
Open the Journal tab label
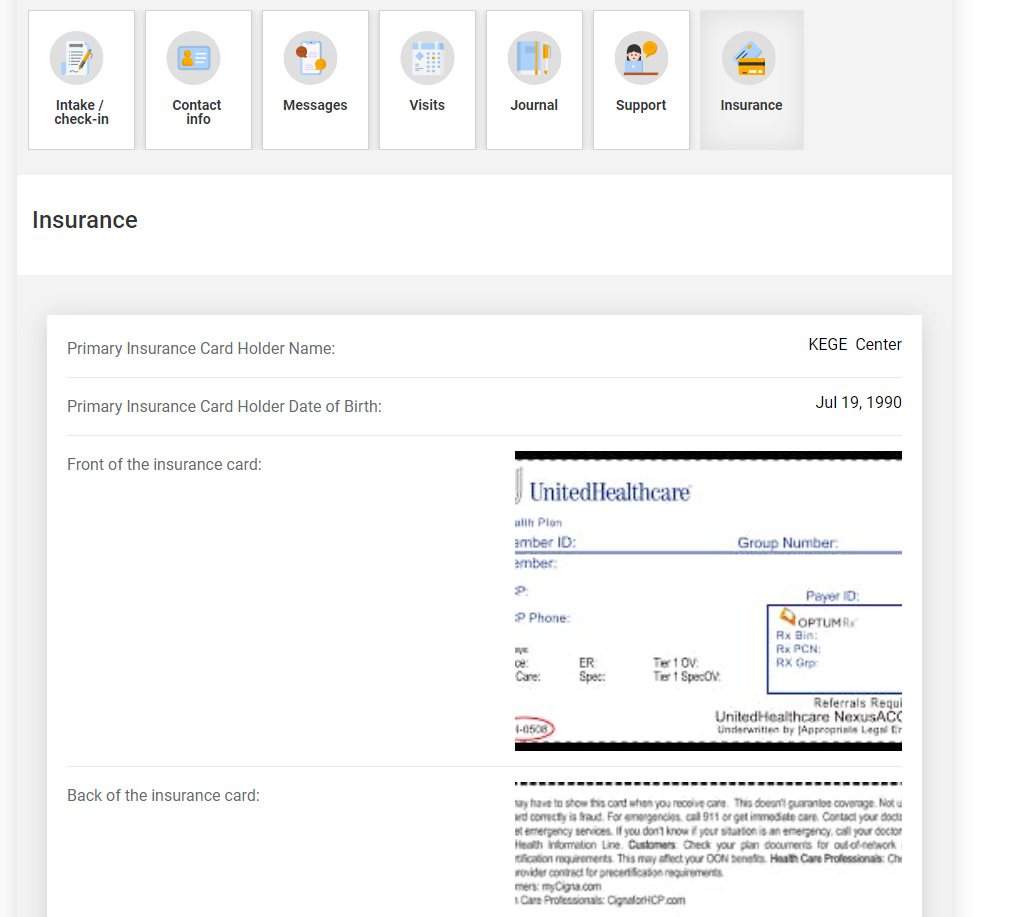534,105
